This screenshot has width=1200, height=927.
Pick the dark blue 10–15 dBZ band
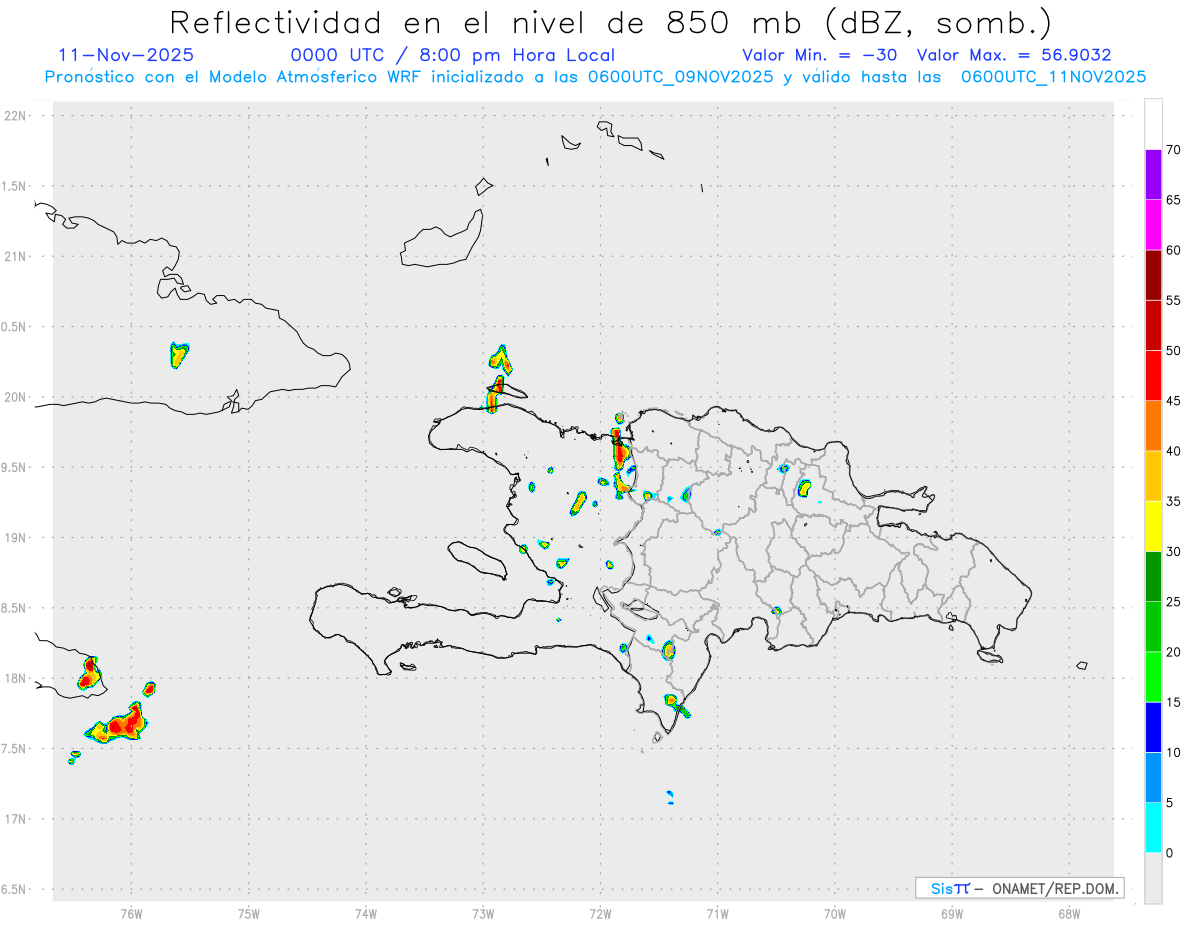[x=1153, y=727]
